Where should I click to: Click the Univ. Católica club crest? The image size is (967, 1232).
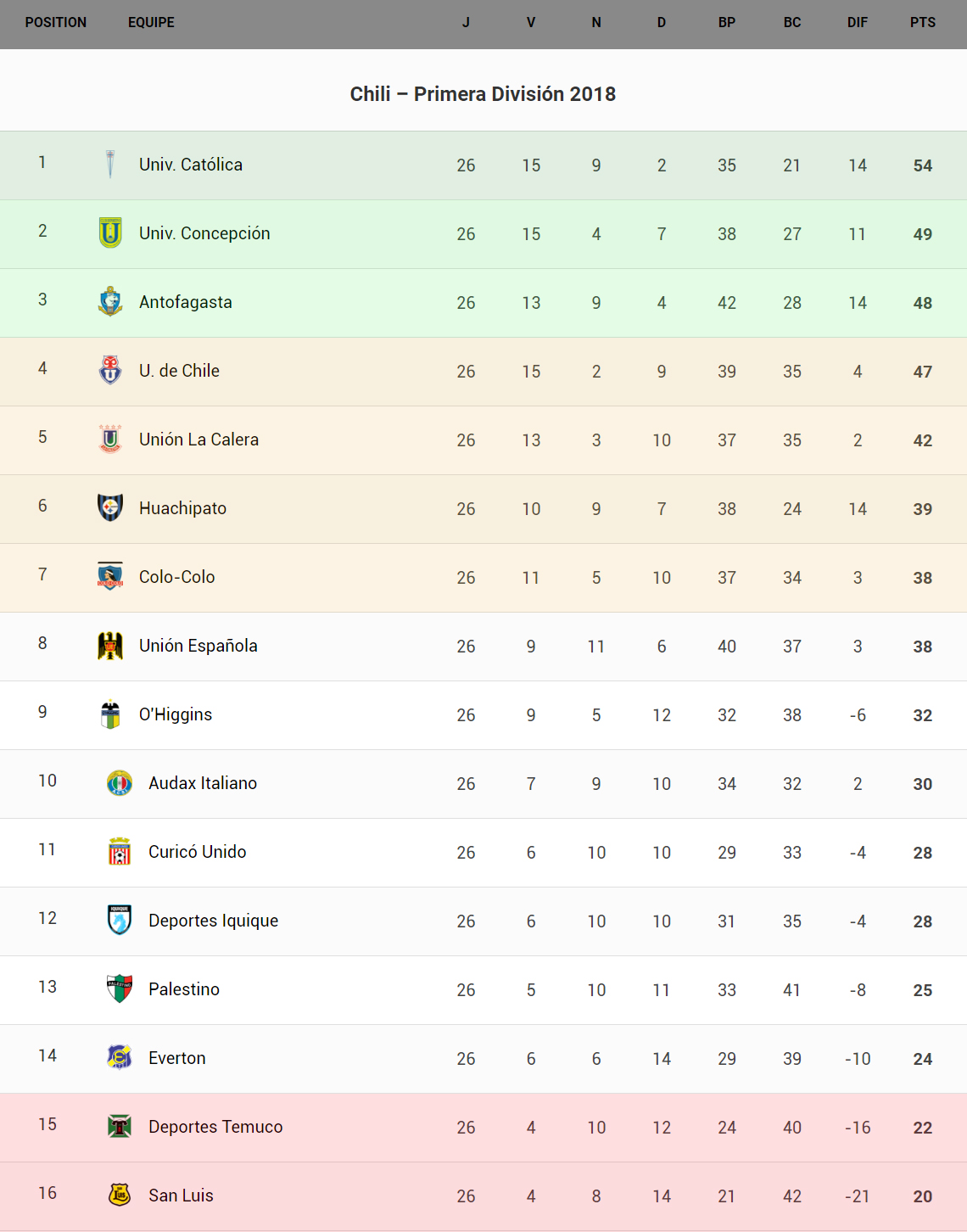[110, 165]
